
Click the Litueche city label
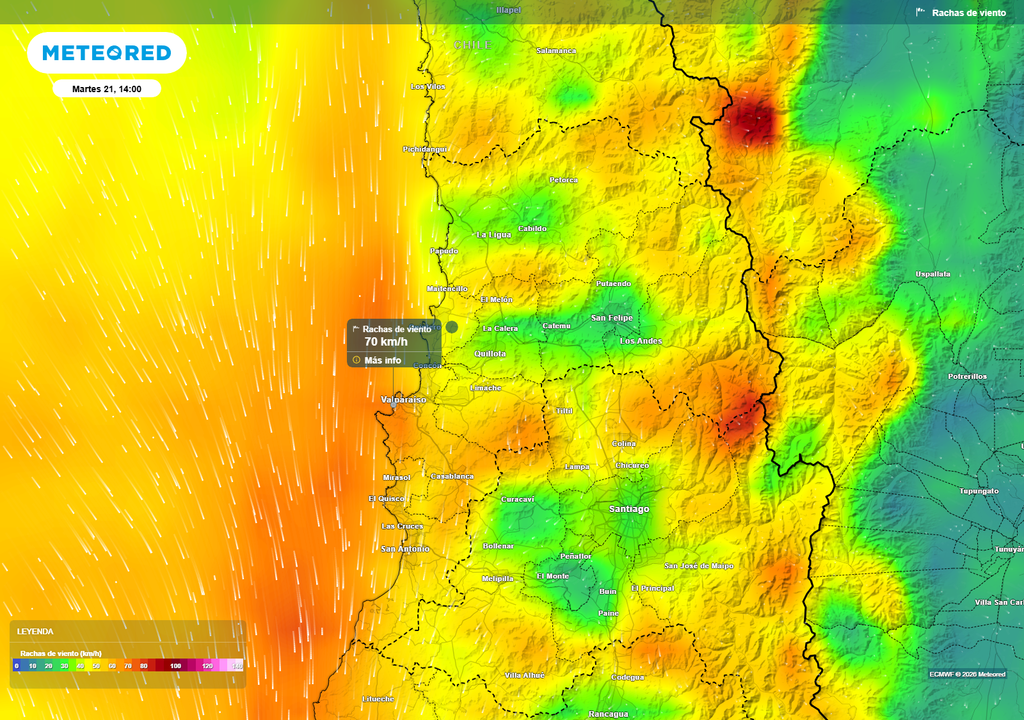click(378, 699)
